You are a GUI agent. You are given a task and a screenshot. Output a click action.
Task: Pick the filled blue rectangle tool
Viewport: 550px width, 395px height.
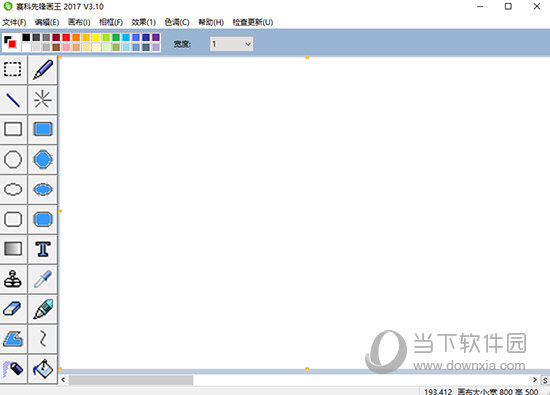click(x=43, y=129)
